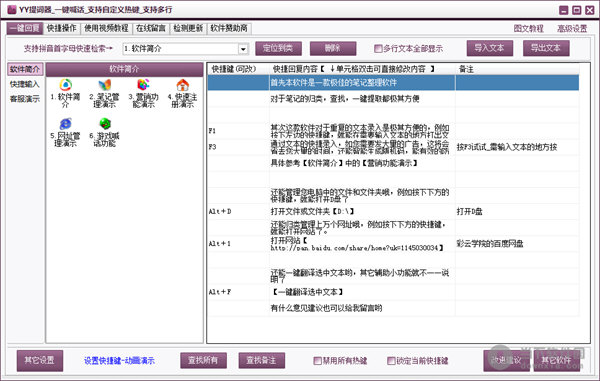Click the 备注 column header
Image resolution: width=600 pixels, height=381 pixels.
(x=517, y=69)
